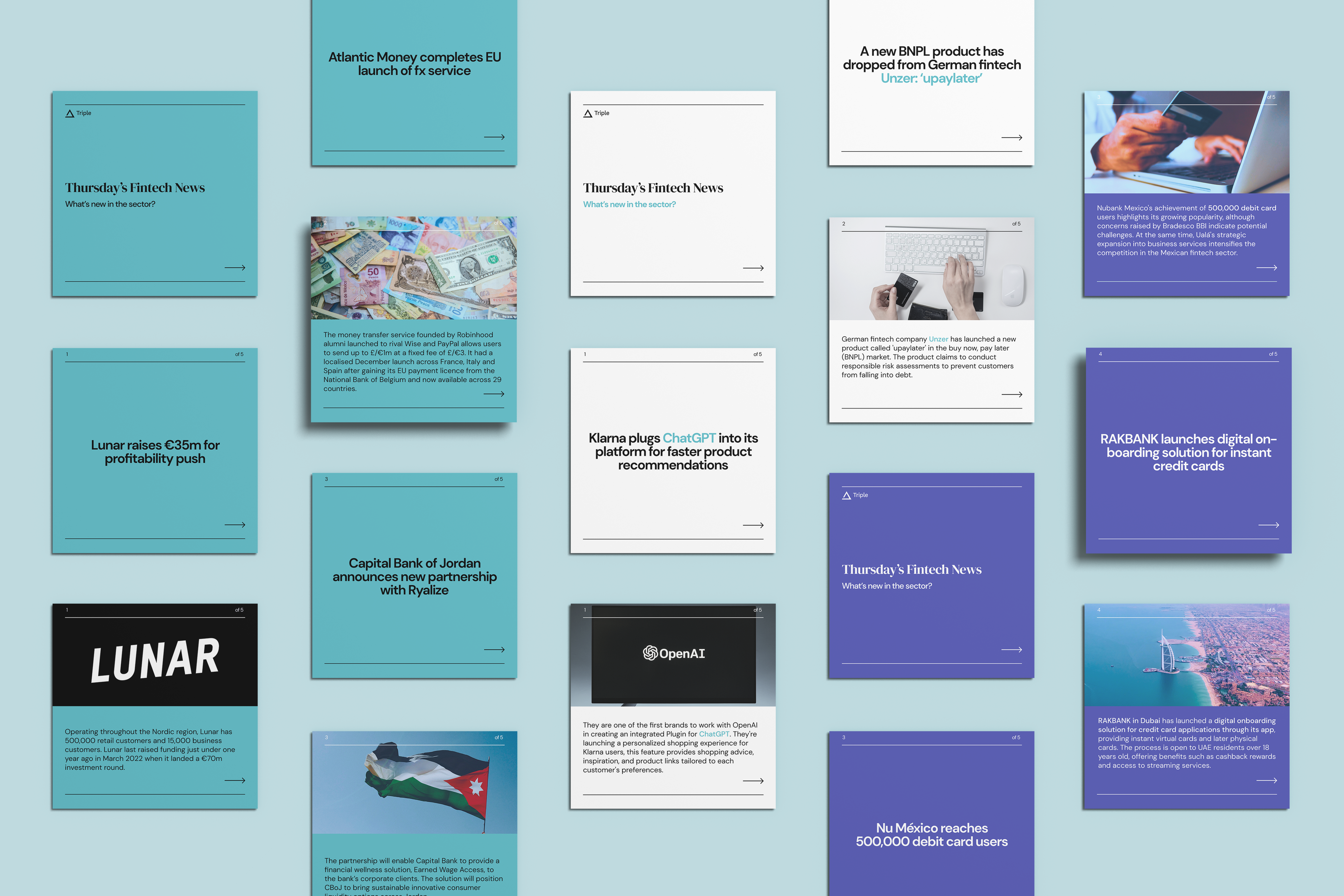Click the arrow on the Atlantic Money headline card
1344x896 pixels.
pyautogui.click(x=494, y=137)
